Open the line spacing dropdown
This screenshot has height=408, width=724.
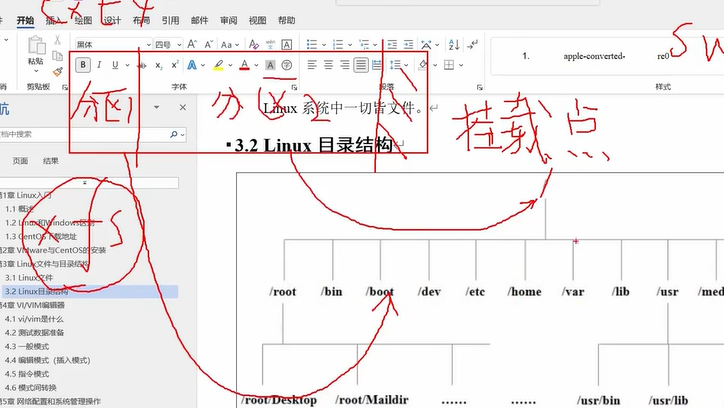point(396,65)
